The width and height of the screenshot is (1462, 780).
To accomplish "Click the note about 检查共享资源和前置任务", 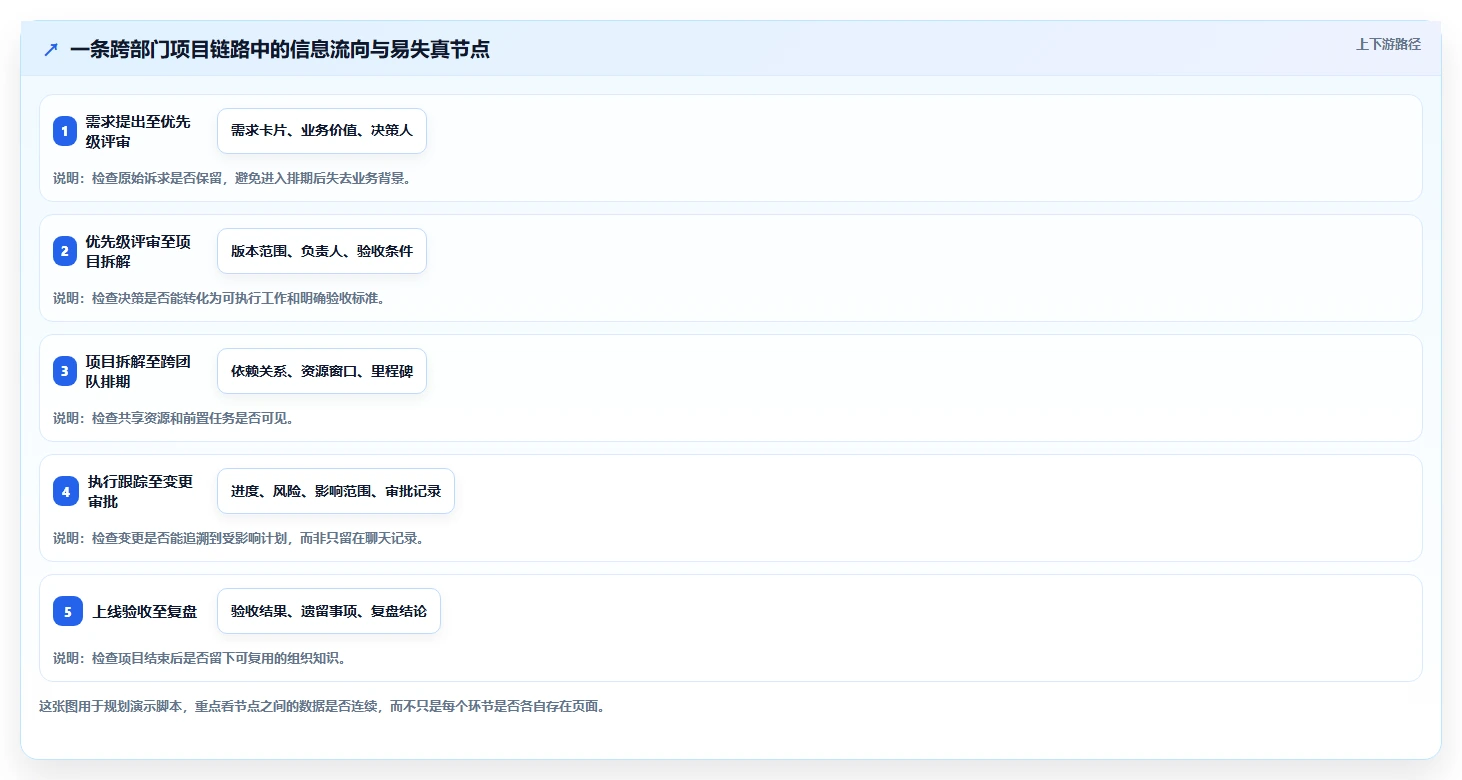I will click(x=173, y=418).
